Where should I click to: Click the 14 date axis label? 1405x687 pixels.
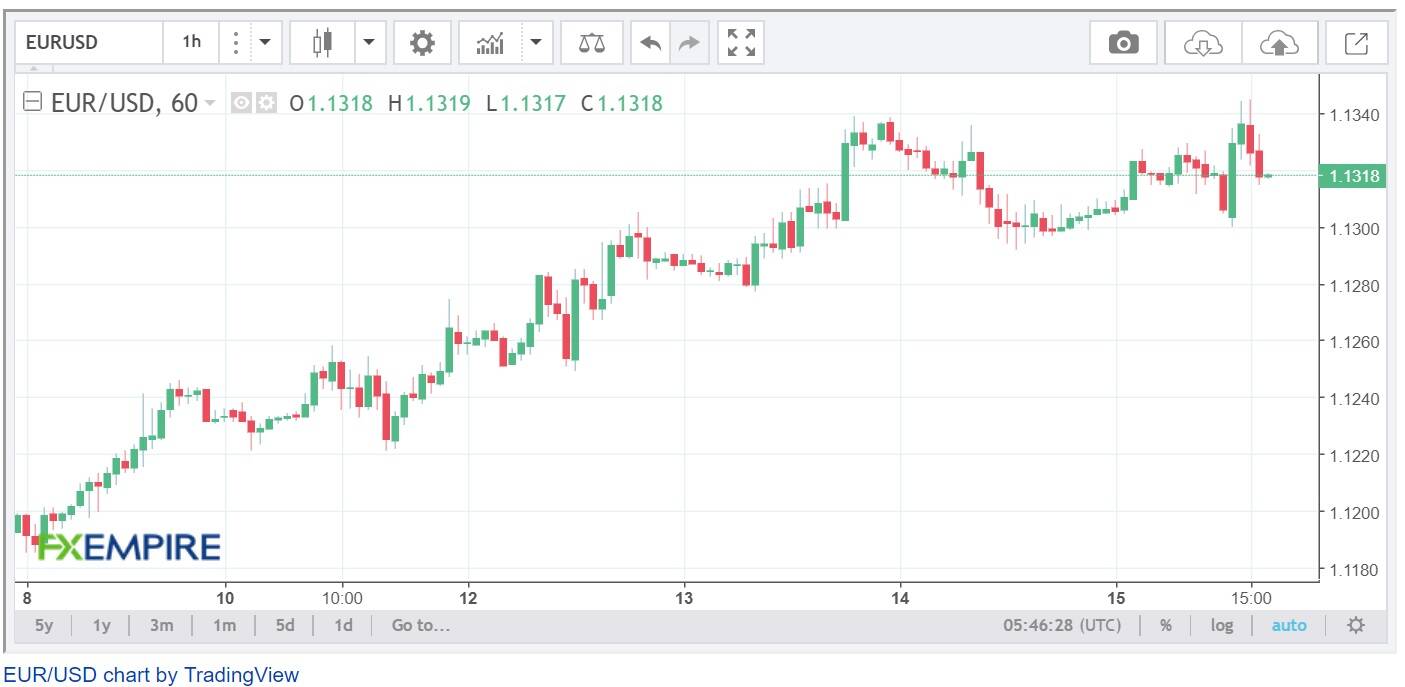(901, 598)
